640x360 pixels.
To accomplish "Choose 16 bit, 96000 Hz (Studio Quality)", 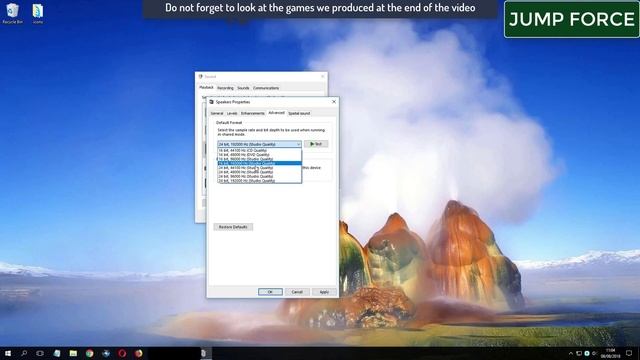I will pyautogui.click(x=260, y=159).
